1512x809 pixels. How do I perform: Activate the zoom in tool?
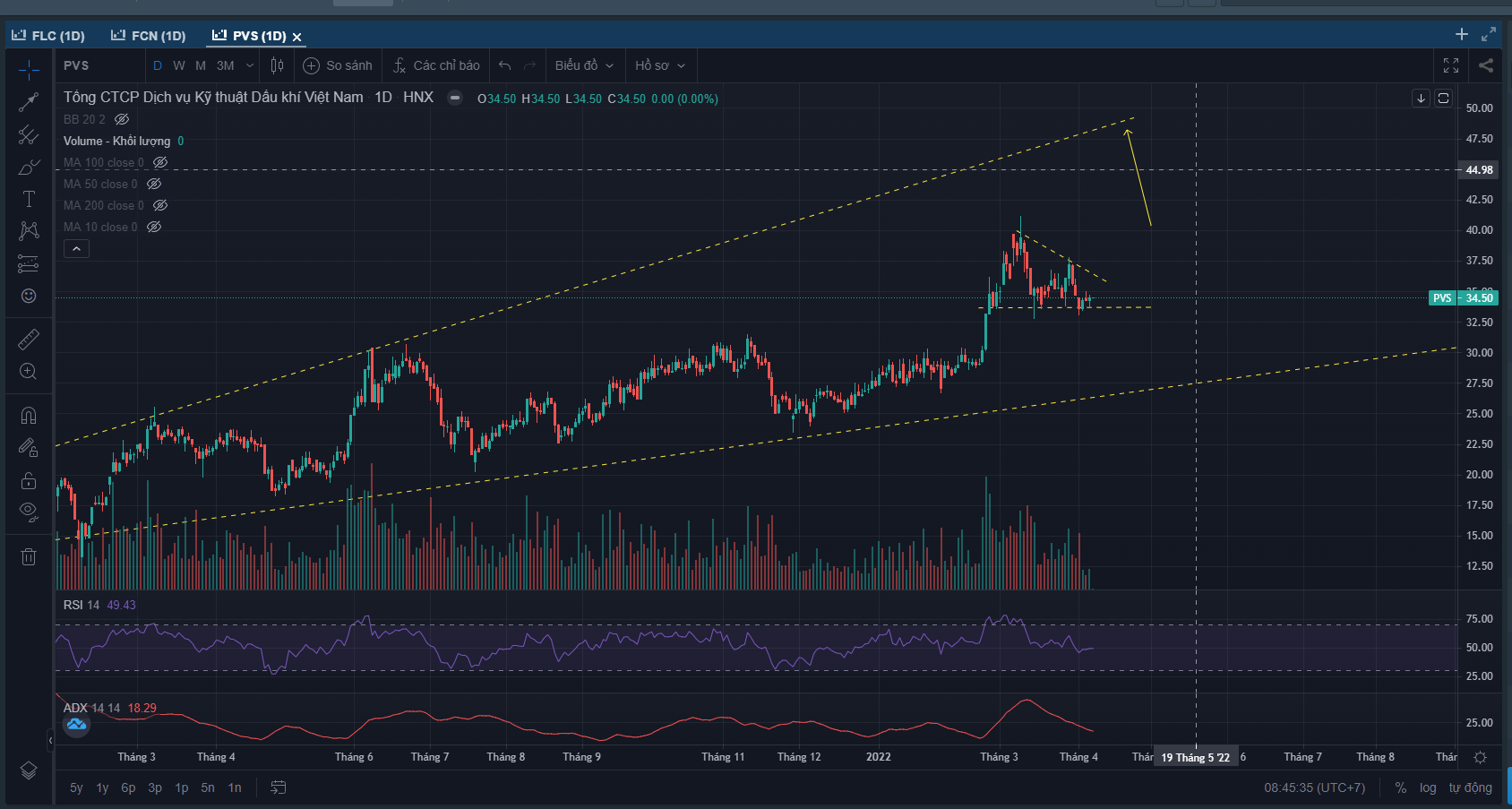(x=29, y=372)
